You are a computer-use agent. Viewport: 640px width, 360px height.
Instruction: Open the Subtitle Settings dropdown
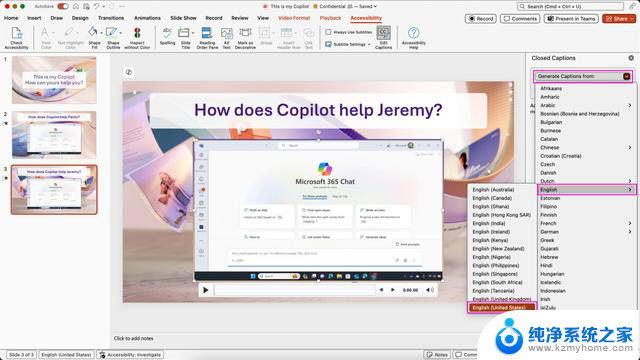348,44
